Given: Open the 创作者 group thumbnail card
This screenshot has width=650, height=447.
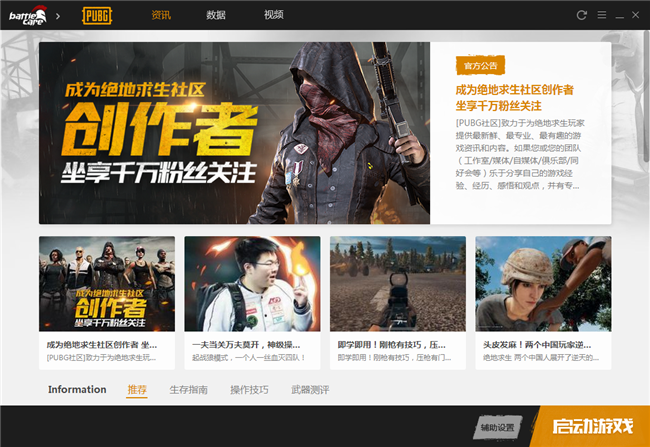Looking at the screenshot, I should 107,284.
